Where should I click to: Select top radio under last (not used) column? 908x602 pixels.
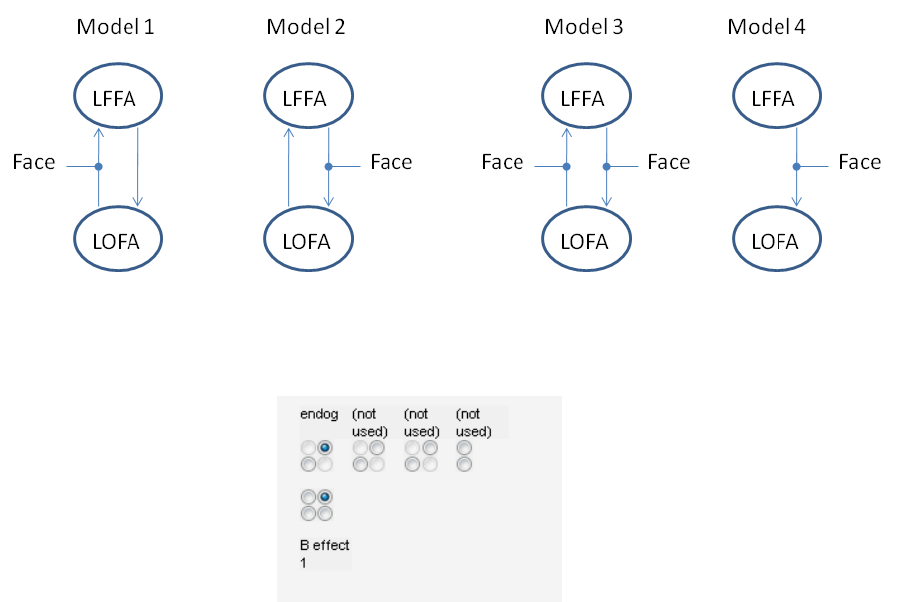coord(464,448)
